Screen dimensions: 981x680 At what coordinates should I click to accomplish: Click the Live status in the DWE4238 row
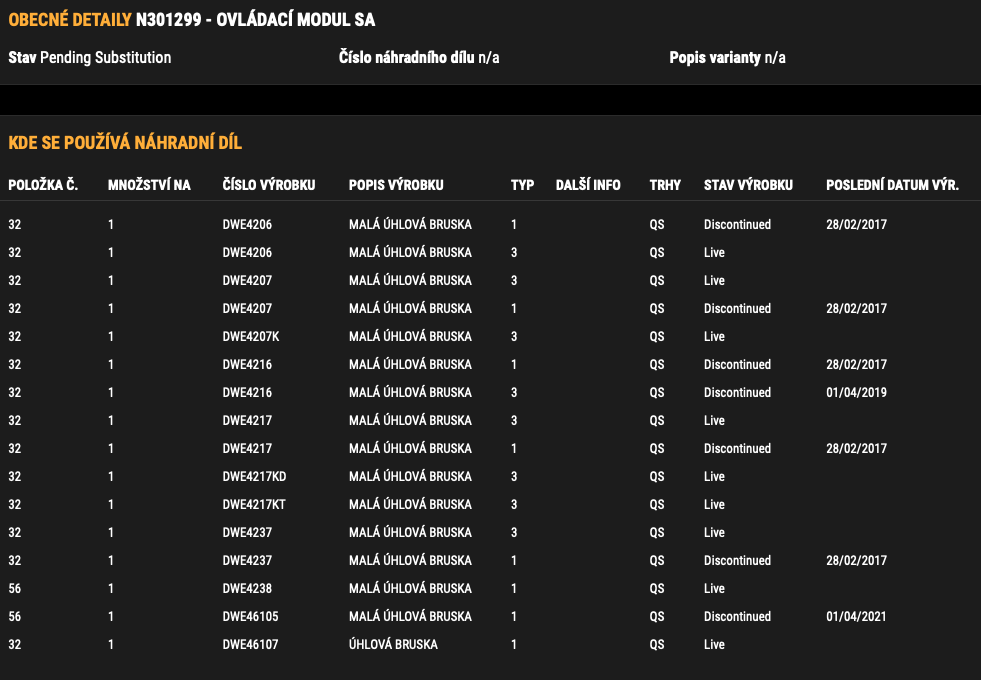pyautogui.click(x=714, y=589)
